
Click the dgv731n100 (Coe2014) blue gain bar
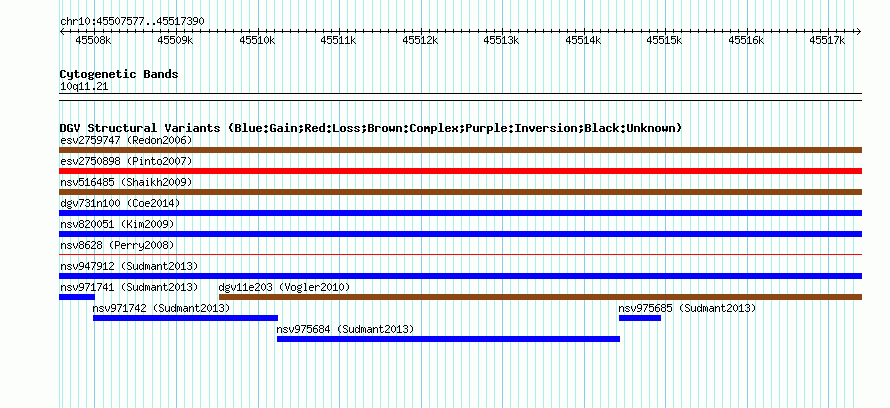click(460, 213)
